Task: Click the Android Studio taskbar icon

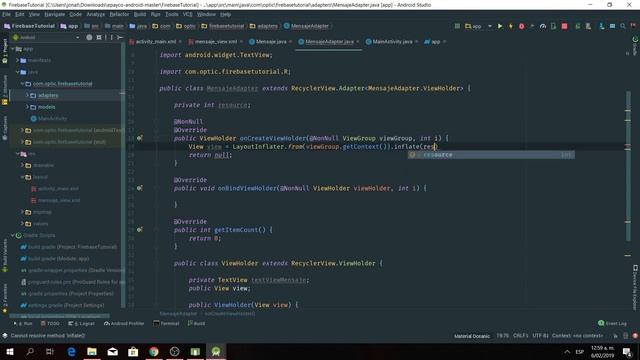Action: [216, 351]
